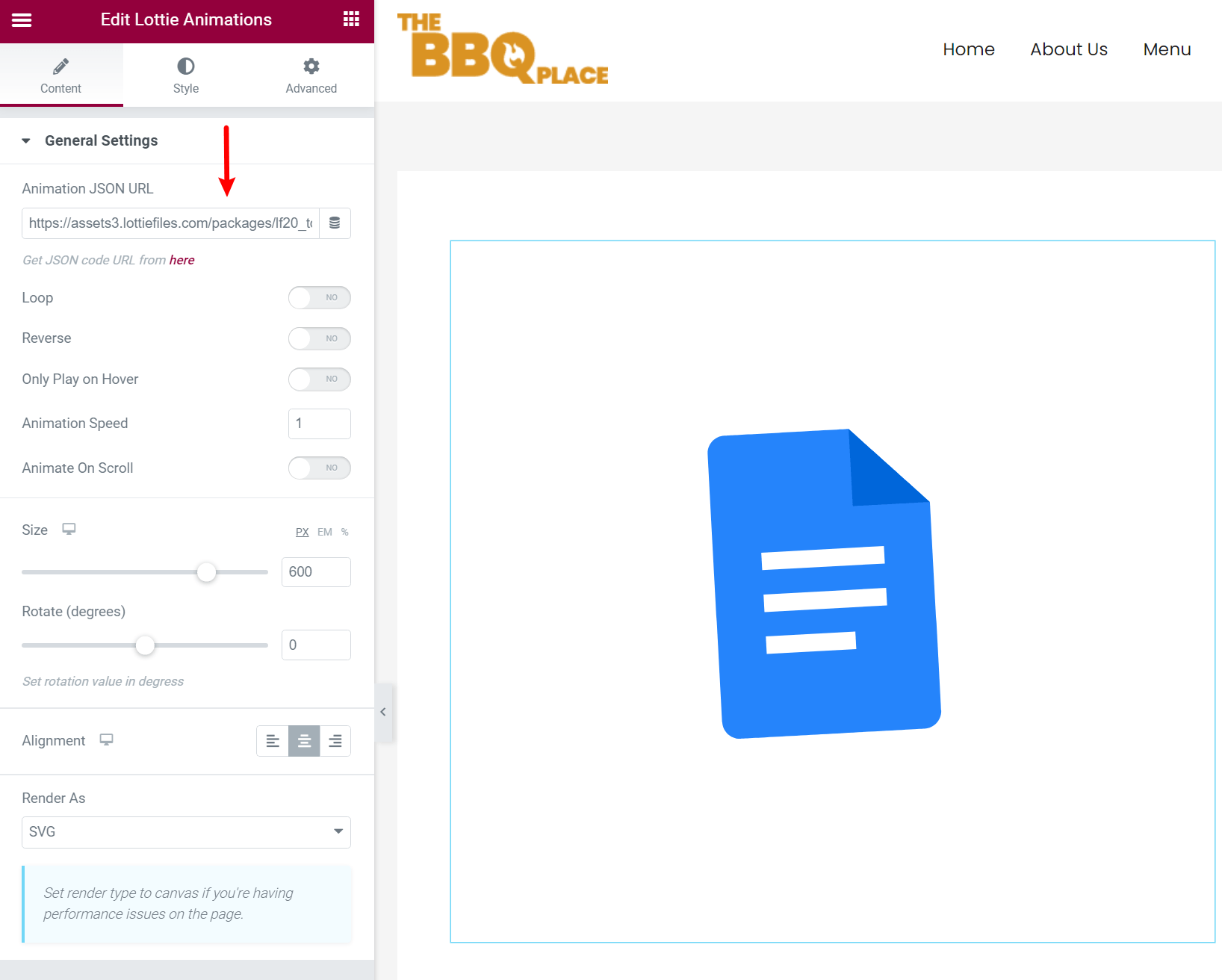Select the blue document Lottie animation

coord(824,583)
